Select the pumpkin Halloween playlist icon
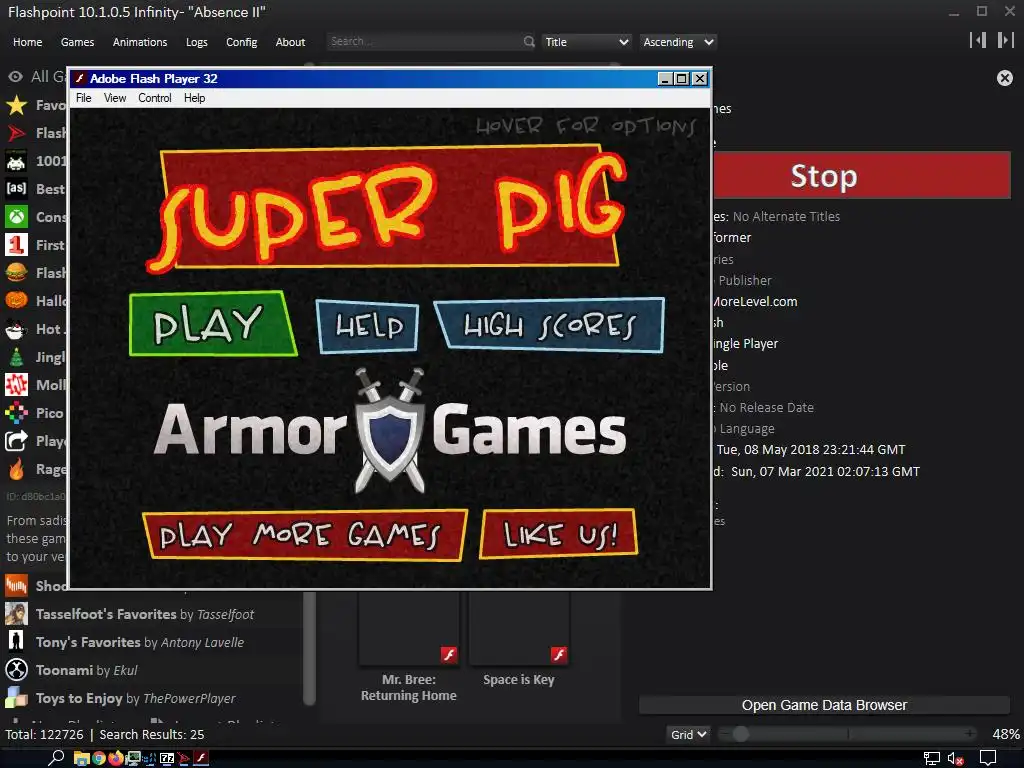1024x768 pixels. pyautogui.click(x=16, y=301)
